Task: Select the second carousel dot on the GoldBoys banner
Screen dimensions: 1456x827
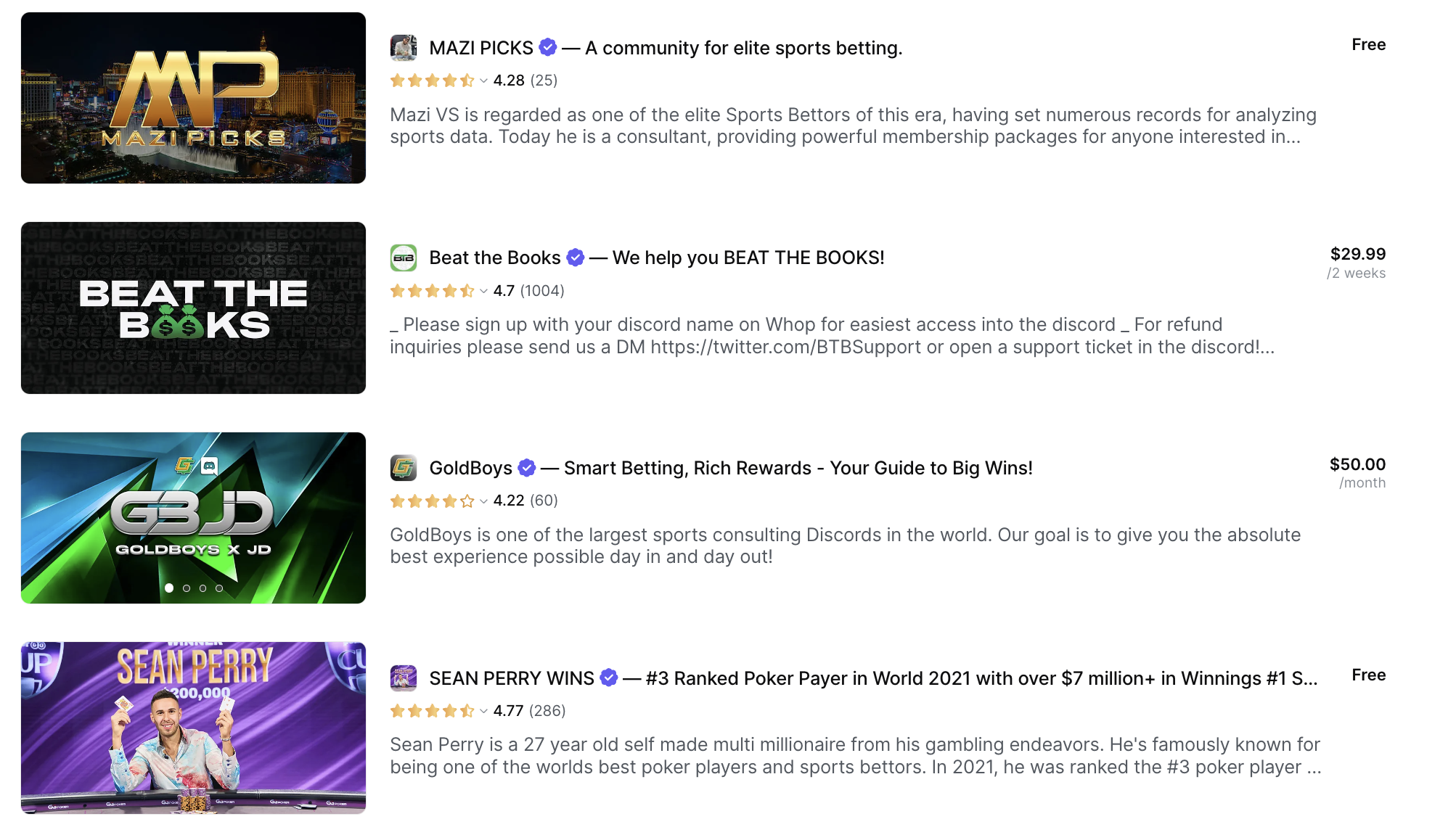Action: click(x=187, y=588)
